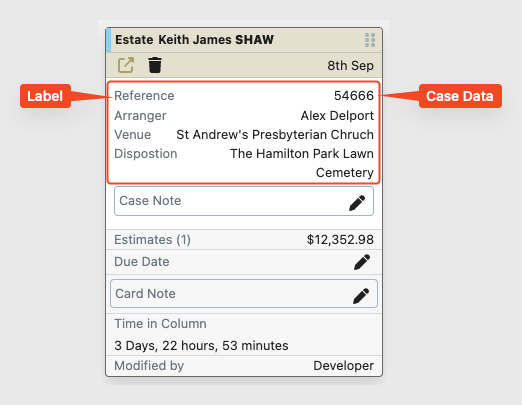Select the reference number 54666
This screenshot has height=405, width=522.
354,96
